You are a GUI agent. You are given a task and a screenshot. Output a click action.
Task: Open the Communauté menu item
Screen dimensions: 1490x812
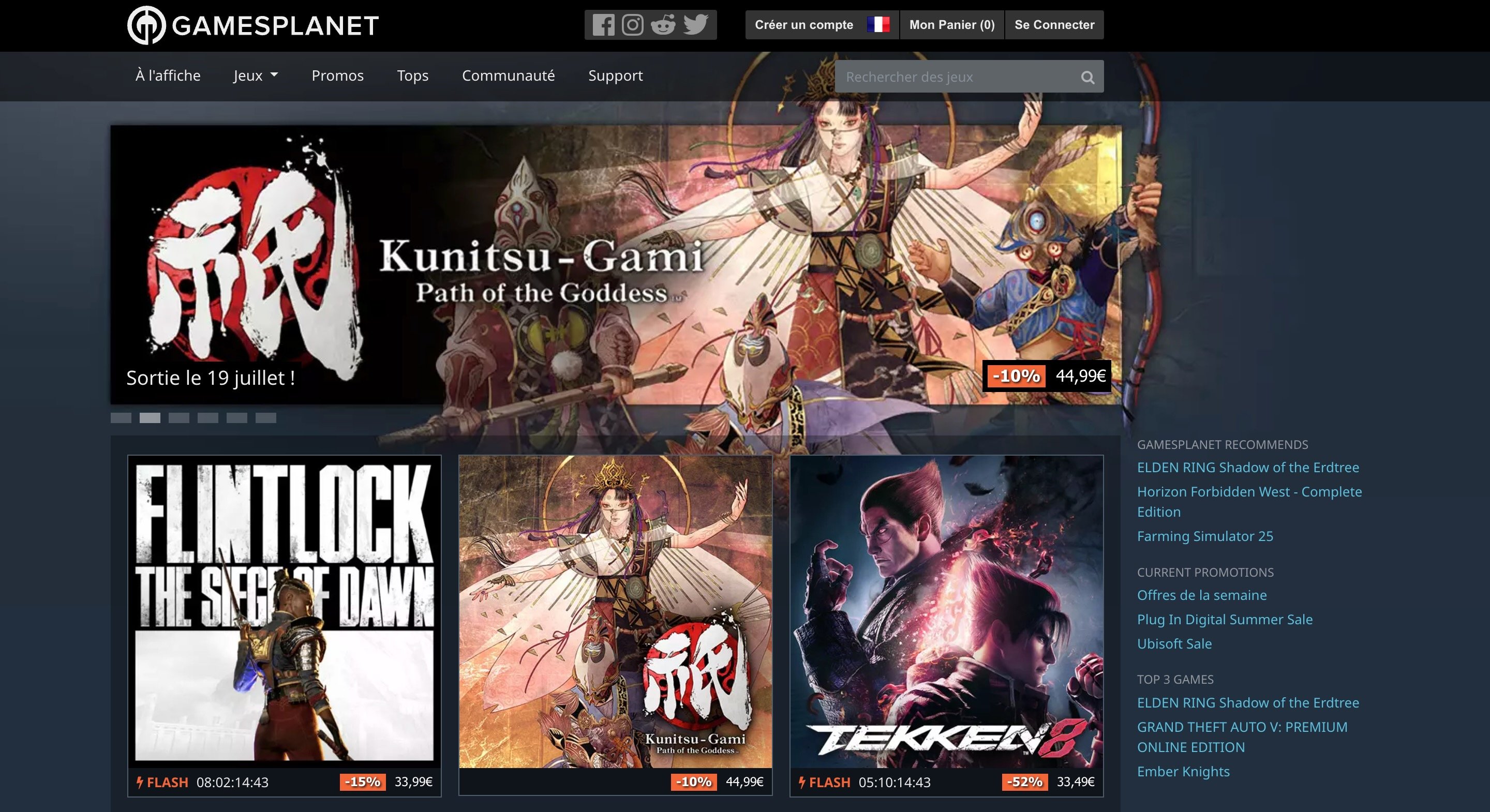coord(509,75)
